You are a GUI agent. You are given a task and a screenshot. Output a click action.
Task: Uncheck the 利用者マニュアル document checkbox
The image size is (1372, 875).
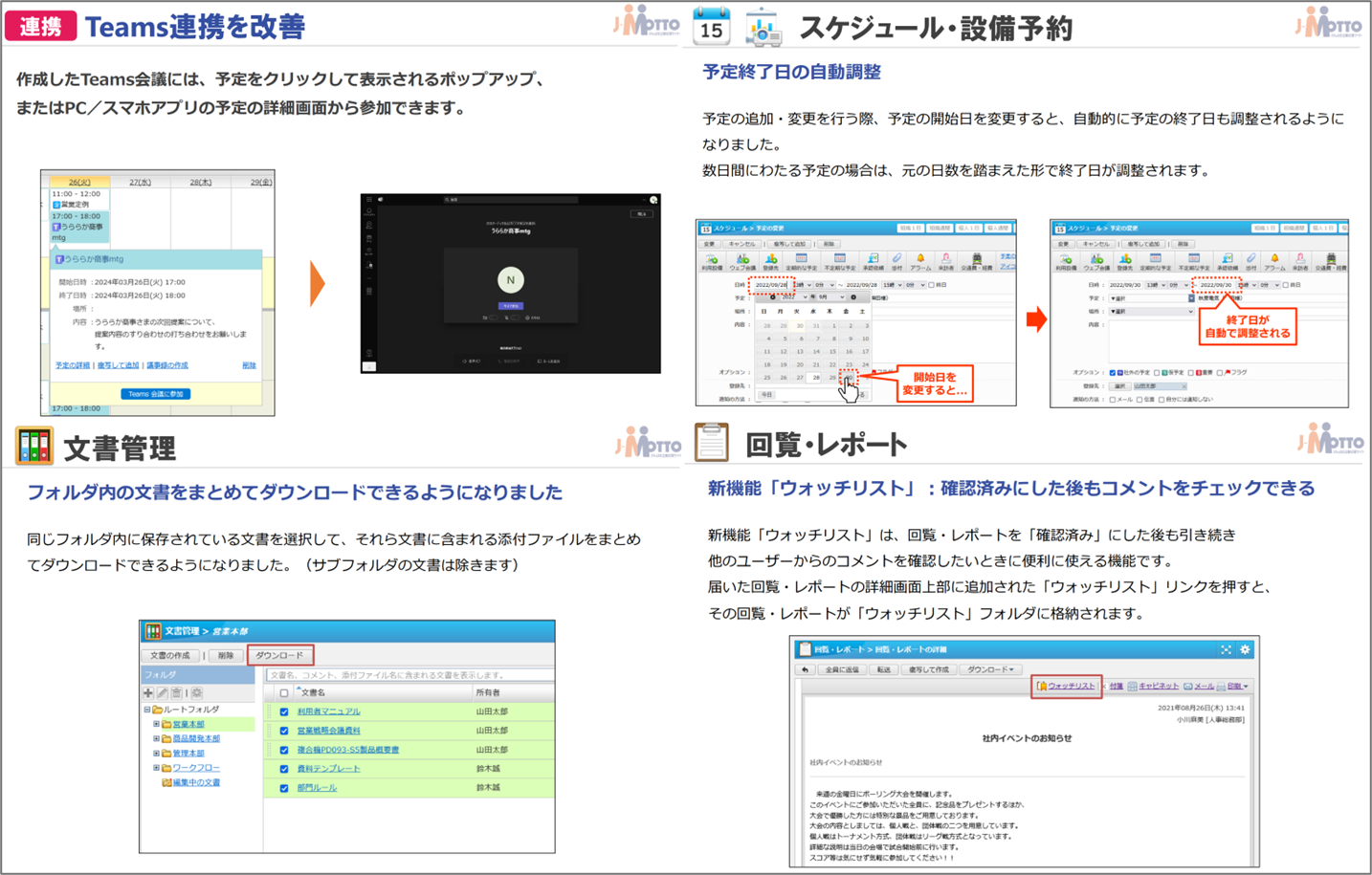click(x=283, y=712)
